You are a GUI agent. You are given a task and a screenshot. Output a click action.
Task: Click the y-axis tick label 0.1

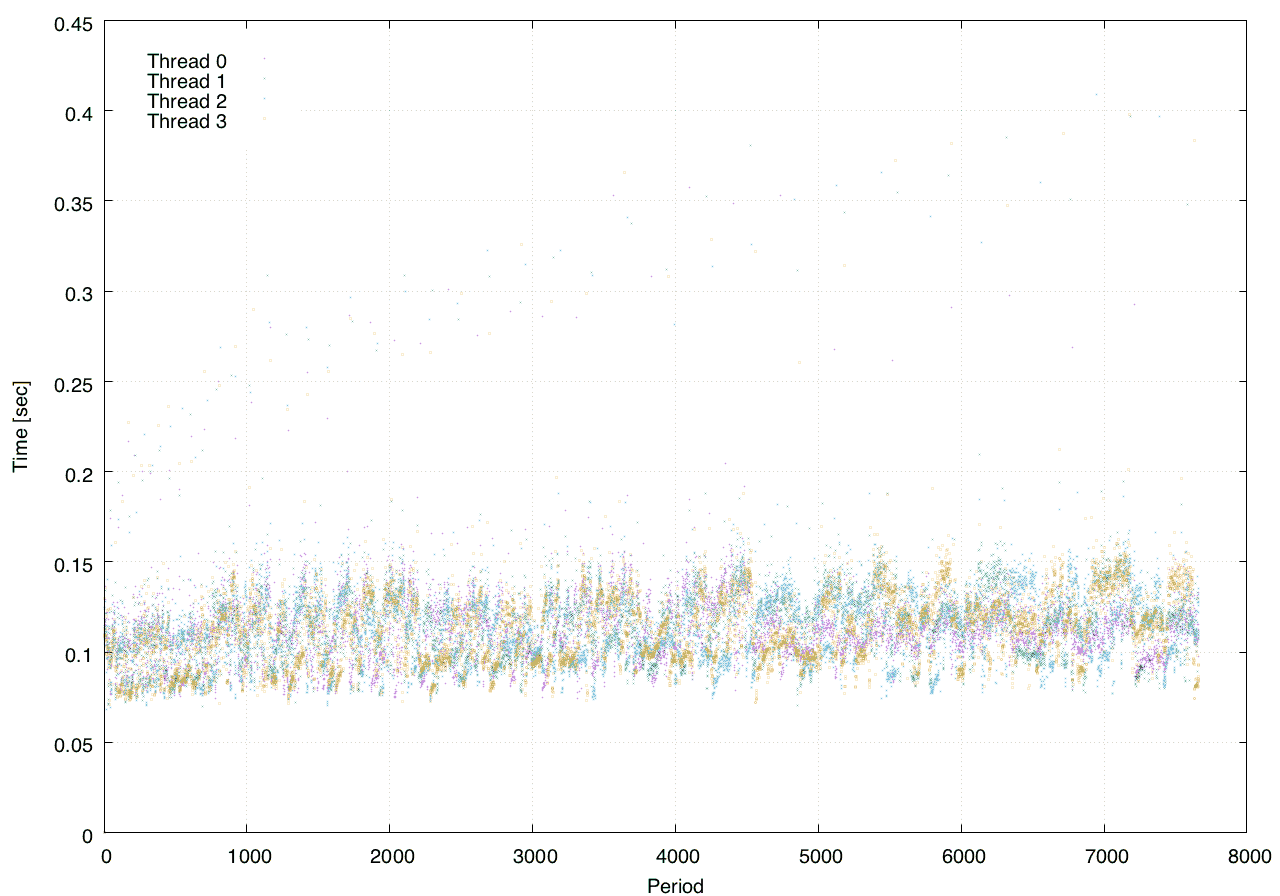pos(77,654)
